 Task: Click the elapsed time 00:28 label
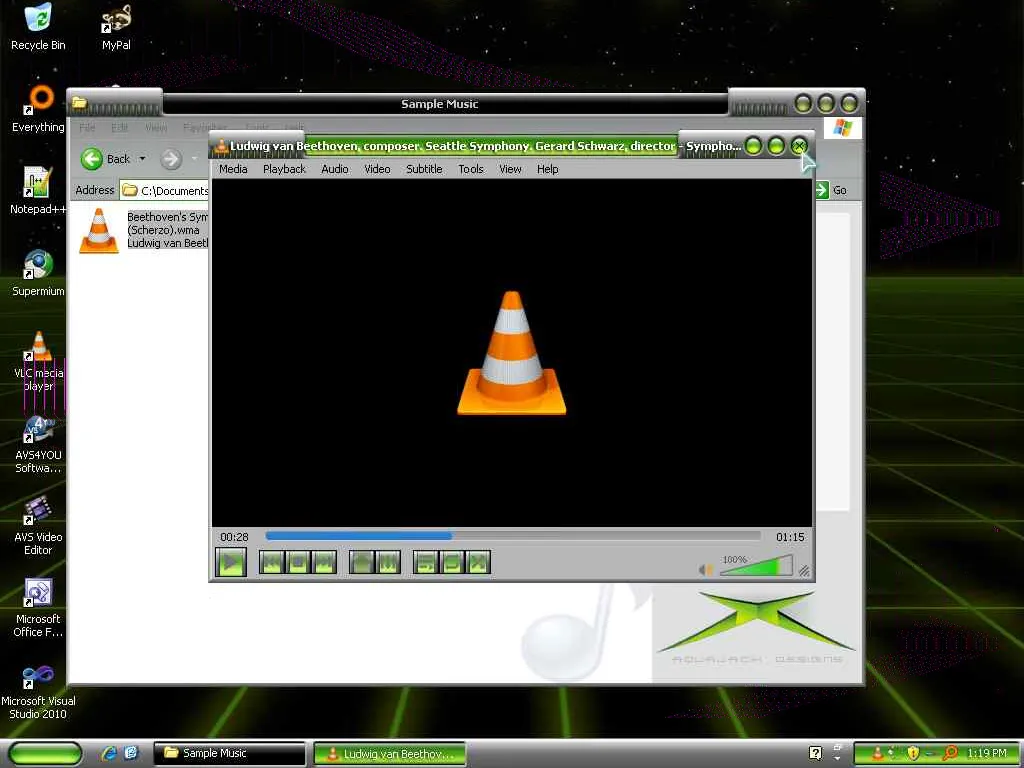click(x=234, y=537)
